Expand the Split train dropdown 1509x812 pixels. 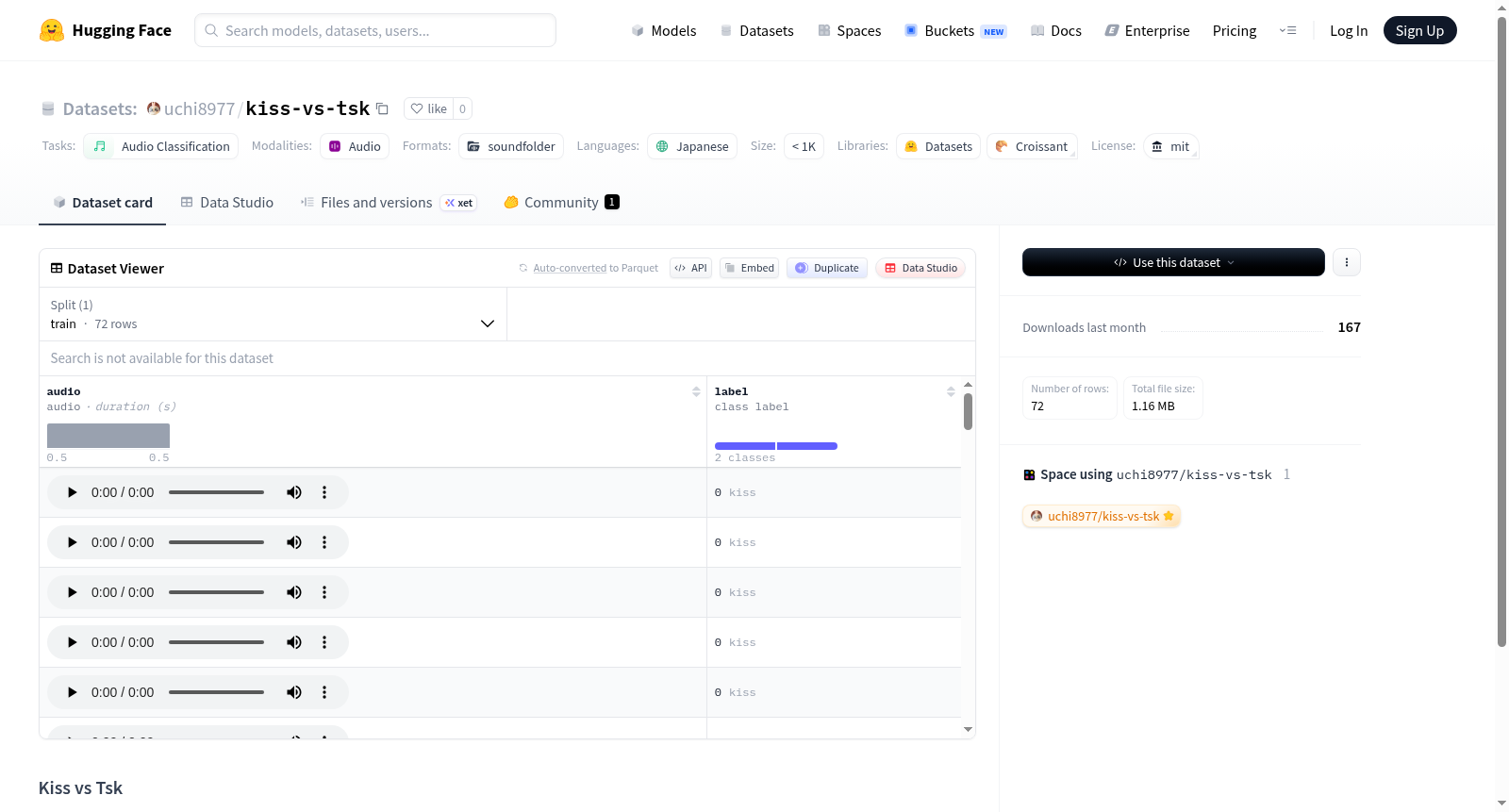(273, 314)
